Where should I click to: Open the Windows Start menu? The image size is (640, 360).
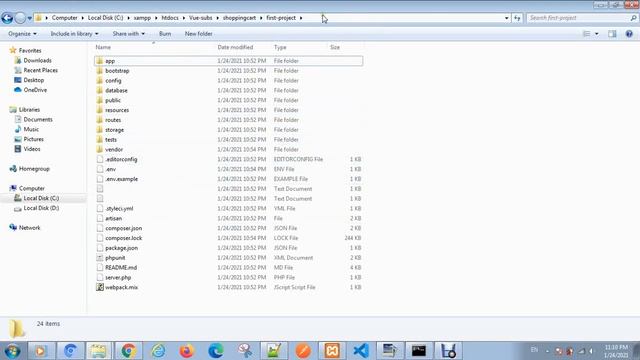(x=12, y=351)
